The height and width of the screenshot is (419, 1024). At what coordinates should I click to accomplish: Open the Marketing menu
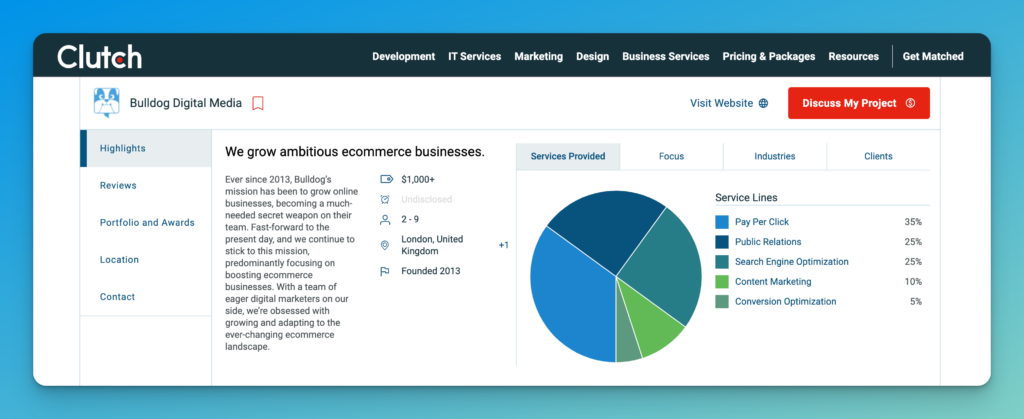coord(539,57)
